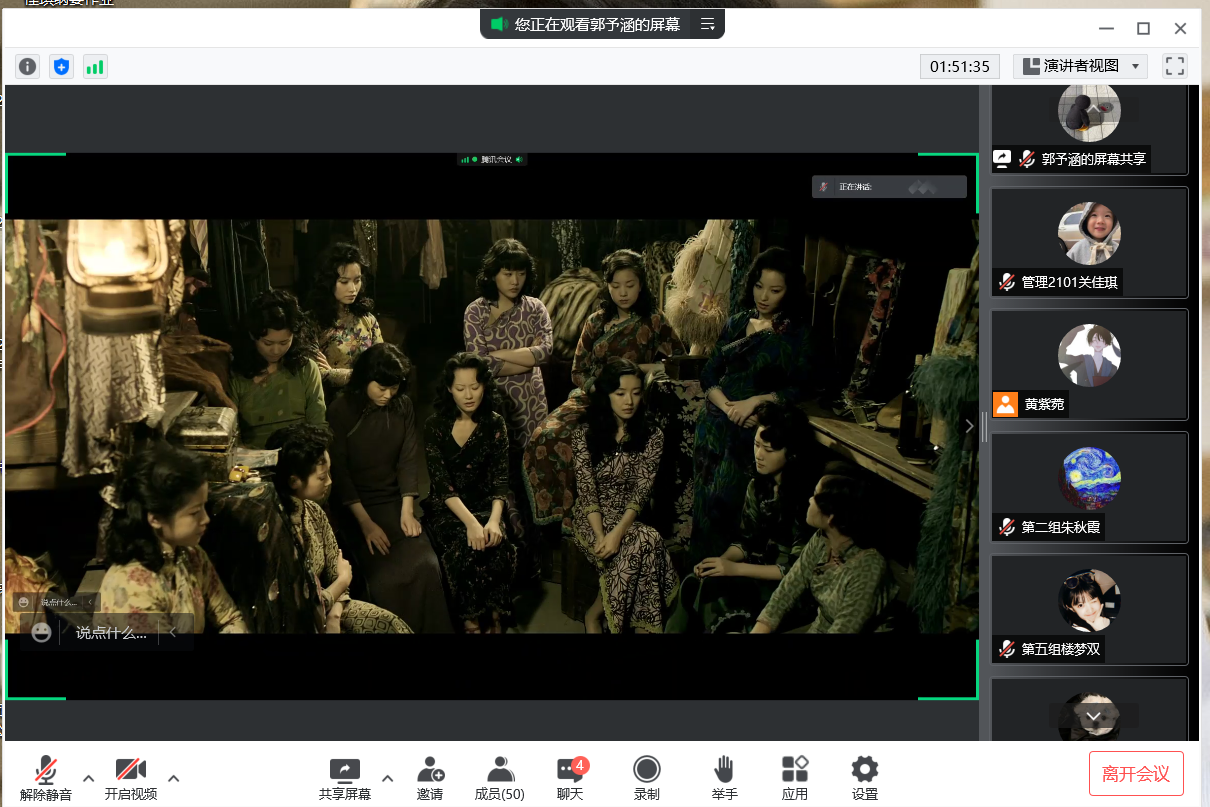Image resolution: width=1210 pixels, height=807 pixels.
Task: Open the meeting info icon
Action: pos(28,67)
